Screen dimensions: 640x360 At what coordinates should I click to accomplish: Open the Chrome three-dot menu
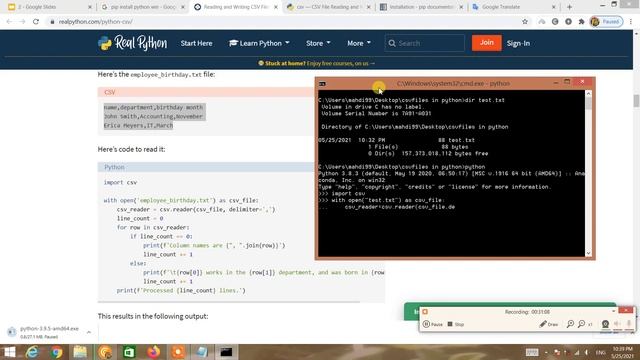631,22
